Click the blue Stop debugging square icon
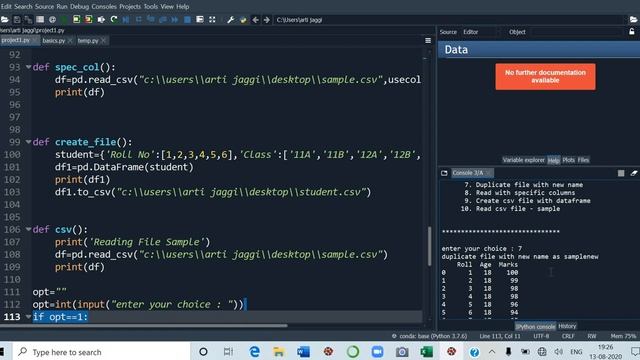Image resolution: width=640 pixels, height=360 pixels. pos(187,20)
